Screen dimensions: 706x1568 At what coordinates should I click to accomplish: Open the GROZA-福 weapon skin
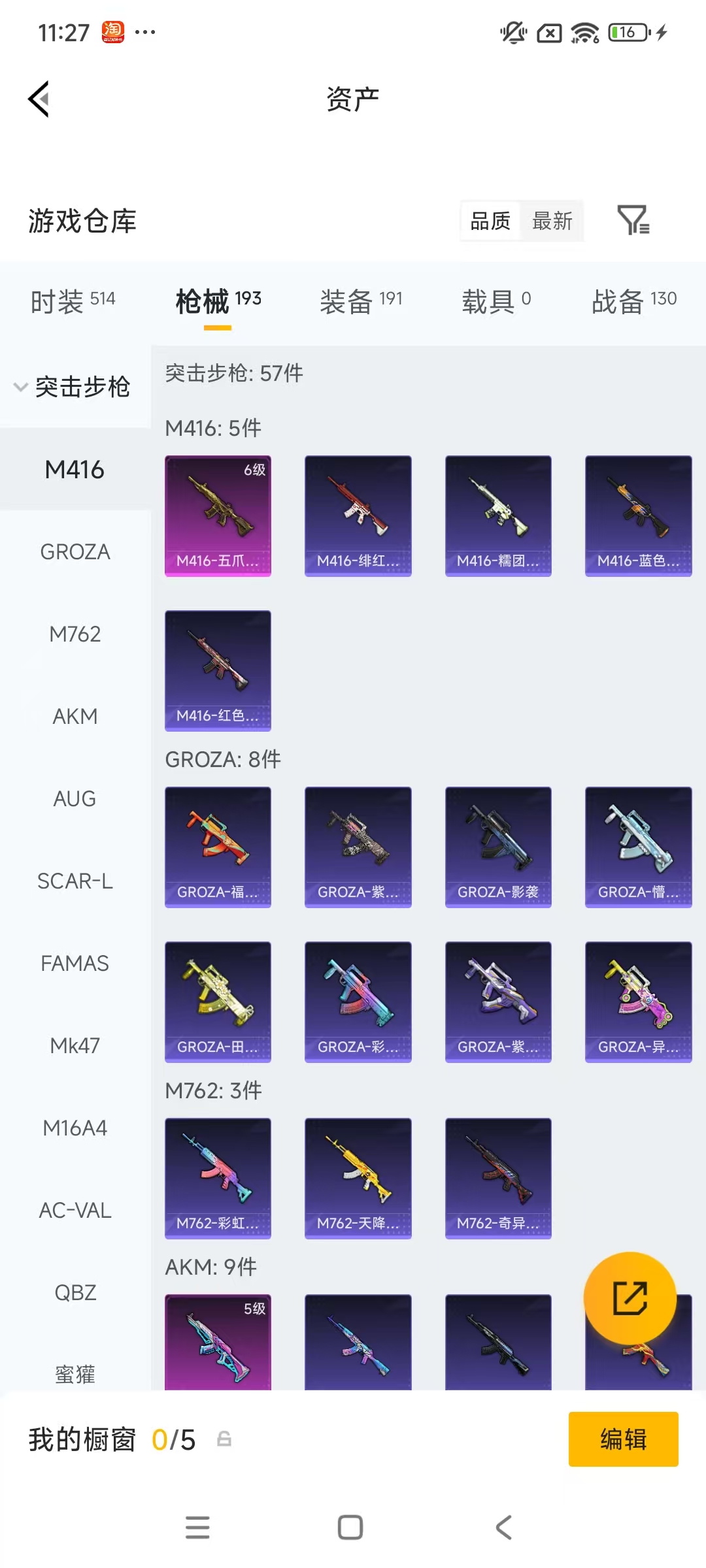[218, 847]
